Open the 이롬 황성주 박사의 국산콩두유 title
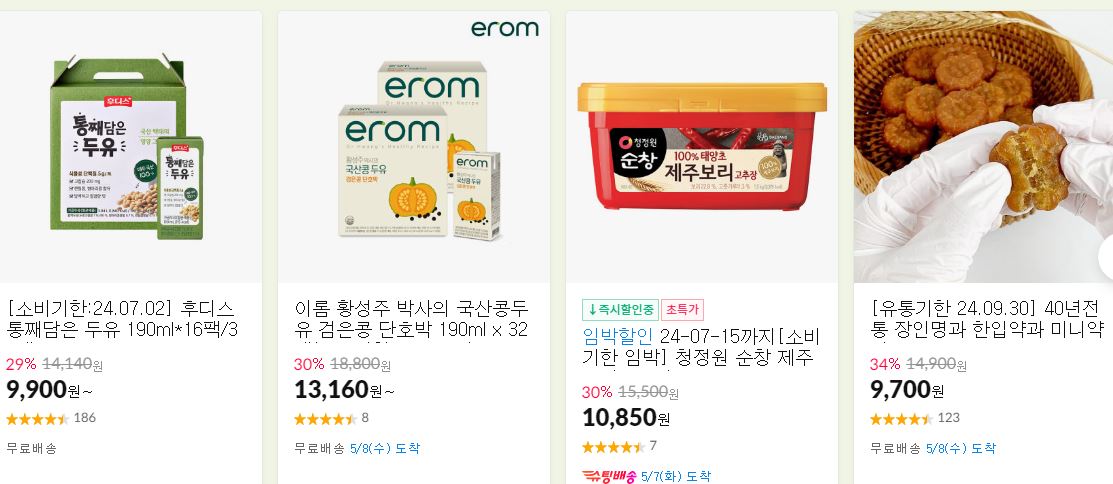Viewport: 1113px width, 484px height. coord(412,319)
